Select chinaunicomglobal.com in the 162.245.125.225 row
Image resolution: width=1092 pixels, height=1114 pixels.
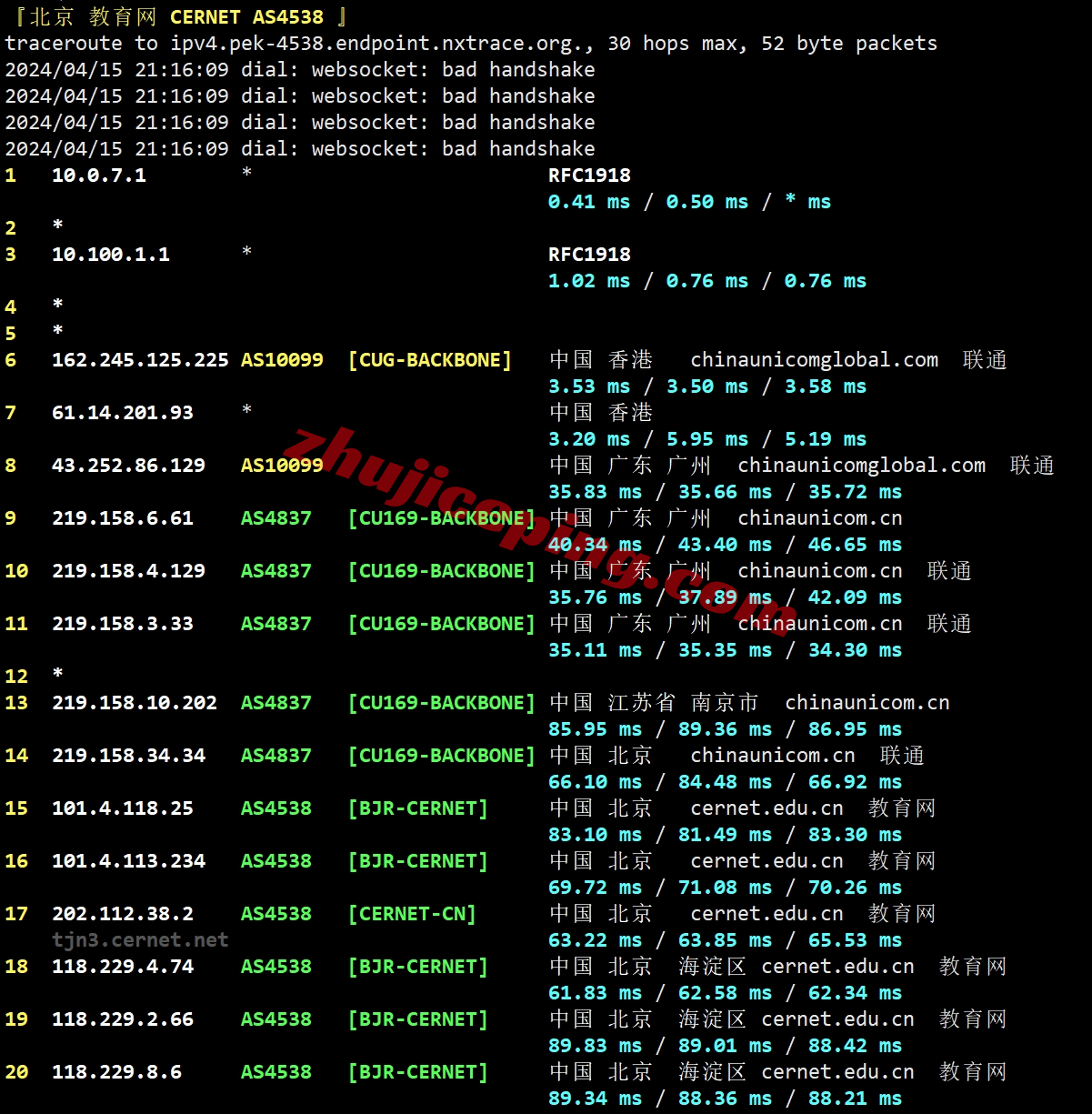pos(815,360)
